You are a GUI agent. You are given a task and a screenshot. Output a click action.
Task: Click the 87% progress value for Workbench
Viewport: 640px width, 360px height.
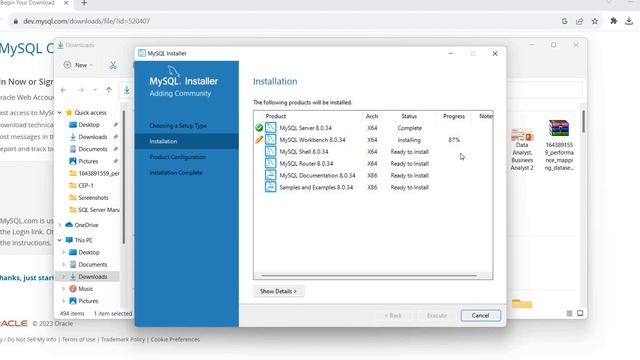[x=454, y=140]
